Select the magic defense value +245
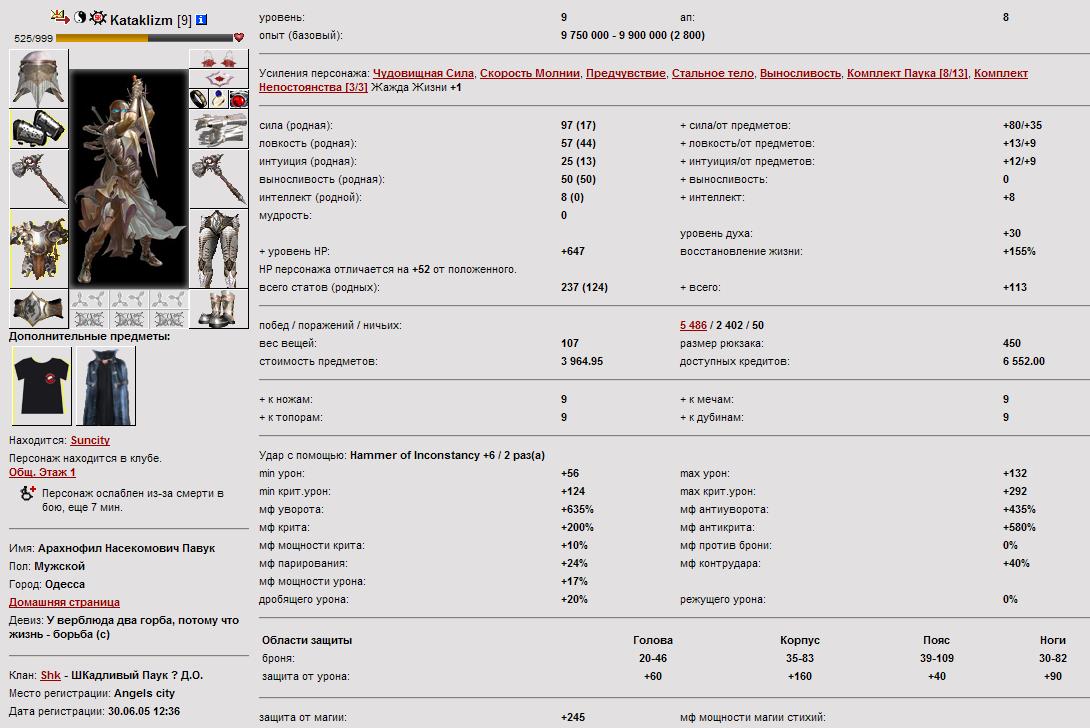Screen dimensions: 1090x728 tap(573, 717)
